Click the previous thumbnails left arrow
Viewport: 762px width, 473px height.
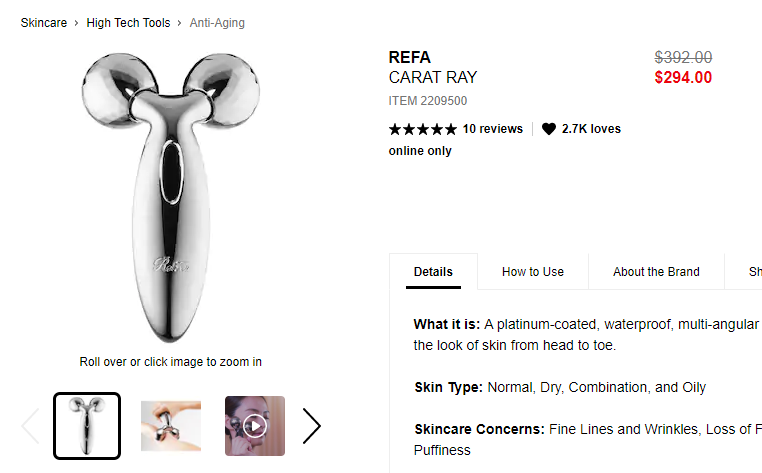[x=30, y=426]
